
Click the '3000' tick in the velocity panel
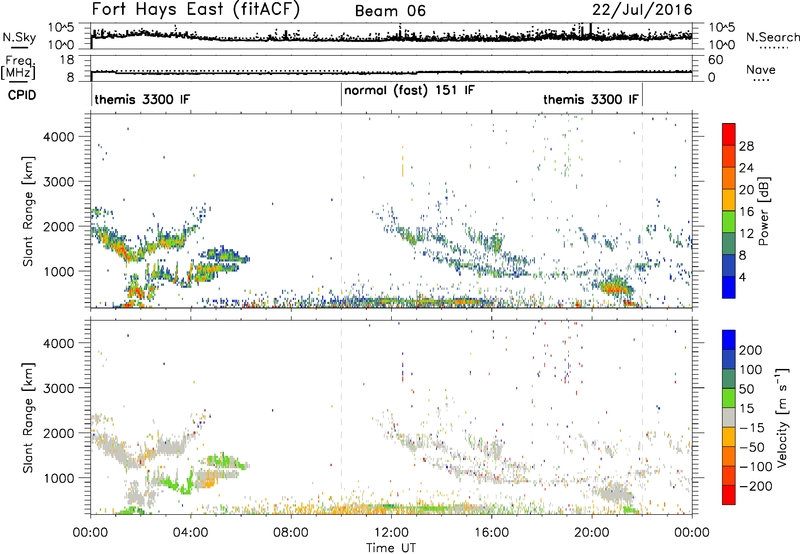pyautogui.click(x=59, y=388)
